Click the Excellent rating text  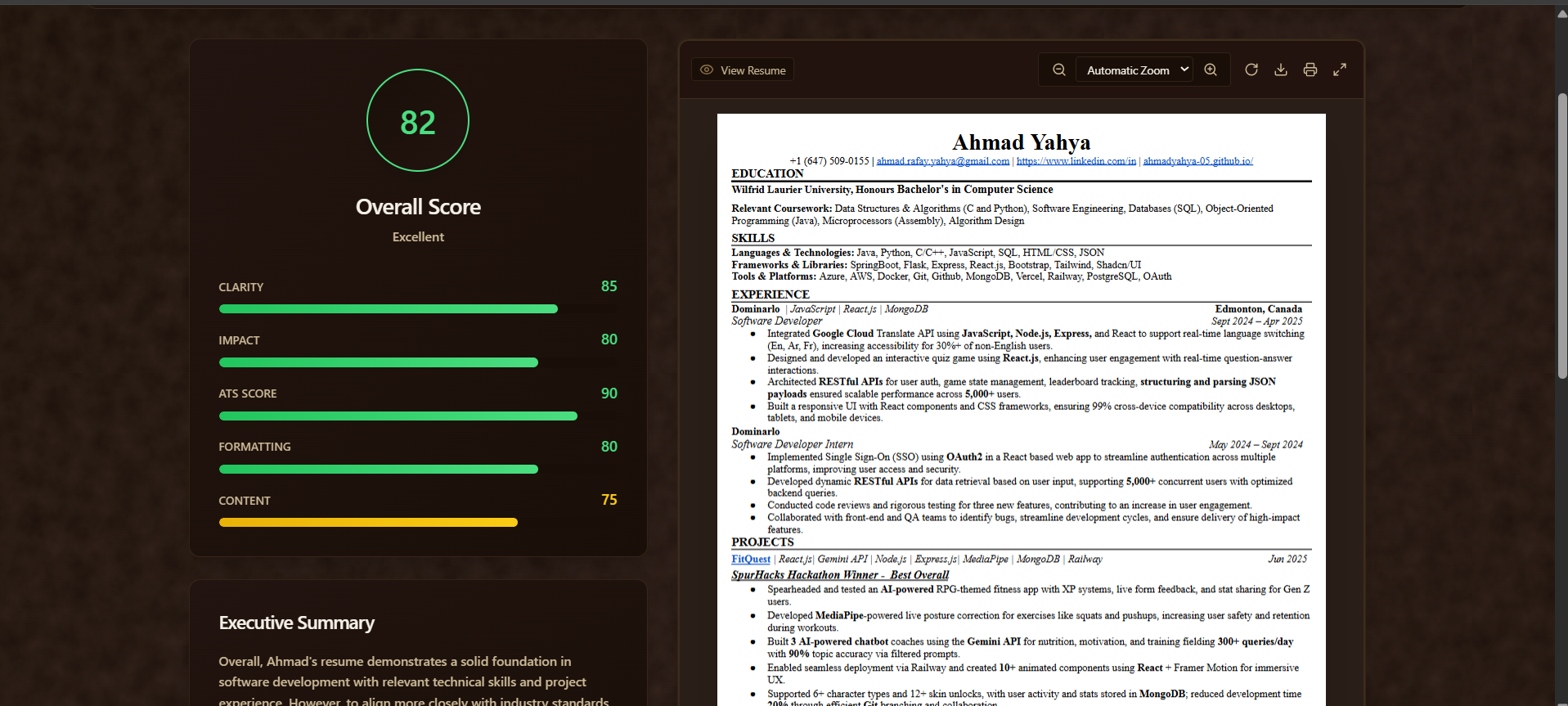pos(418,237)
